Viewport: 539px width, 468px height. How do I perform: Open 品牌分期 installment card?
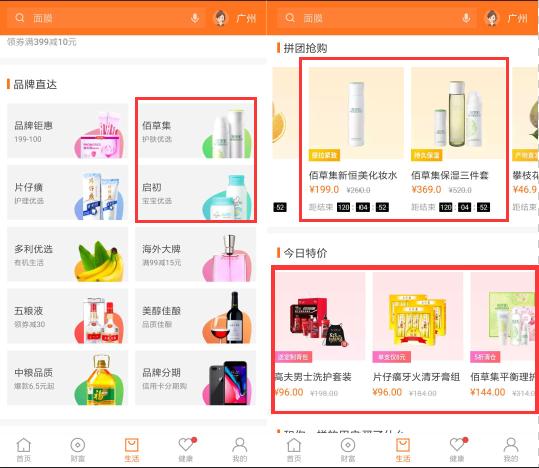coord(196,378)
